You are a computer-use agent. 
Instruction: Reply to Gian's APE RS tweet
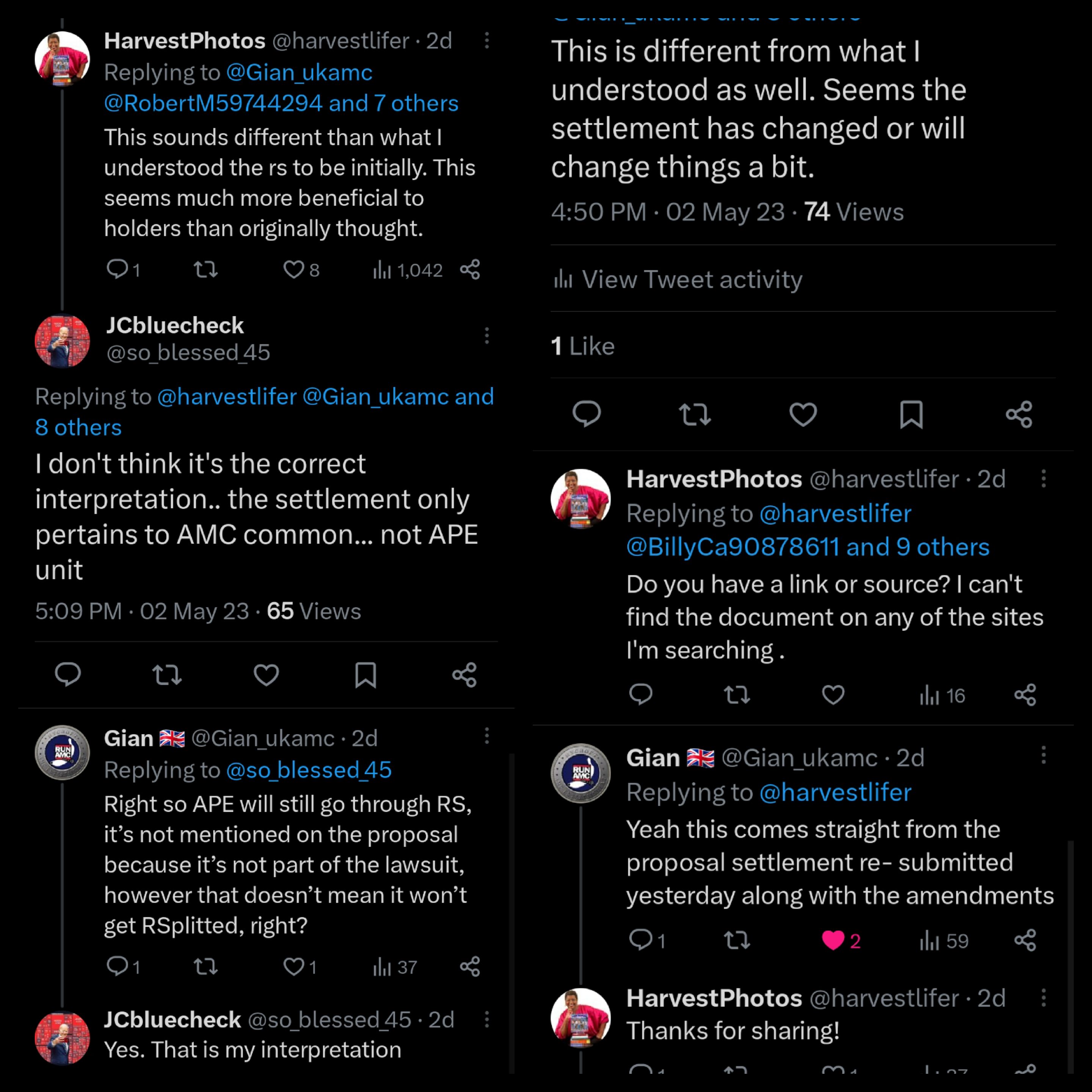click(117, 966)
